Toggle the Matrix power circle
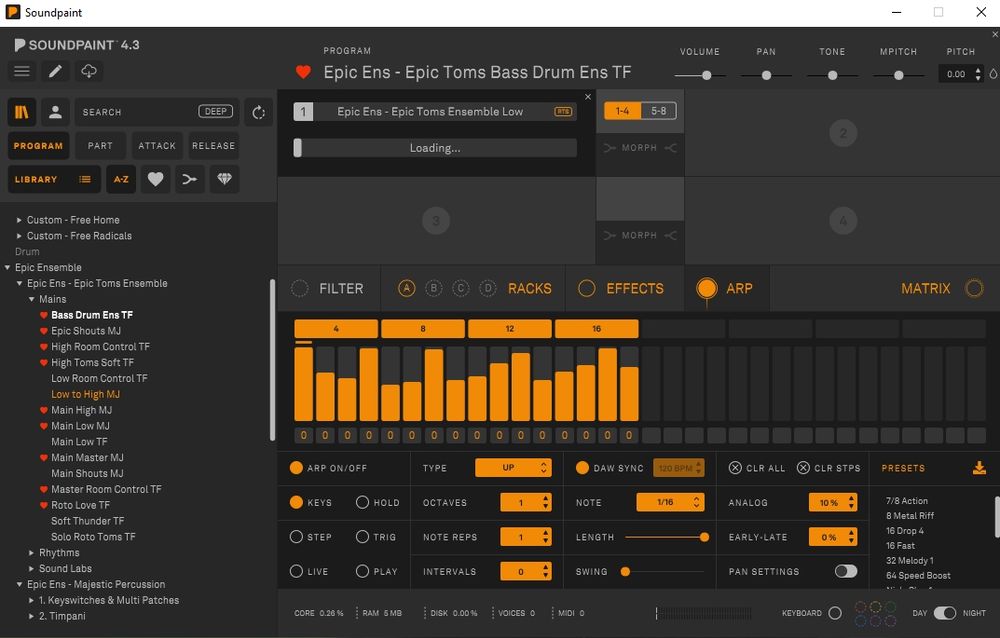This screenshot has height=638, width=1000. click(974, 288)
